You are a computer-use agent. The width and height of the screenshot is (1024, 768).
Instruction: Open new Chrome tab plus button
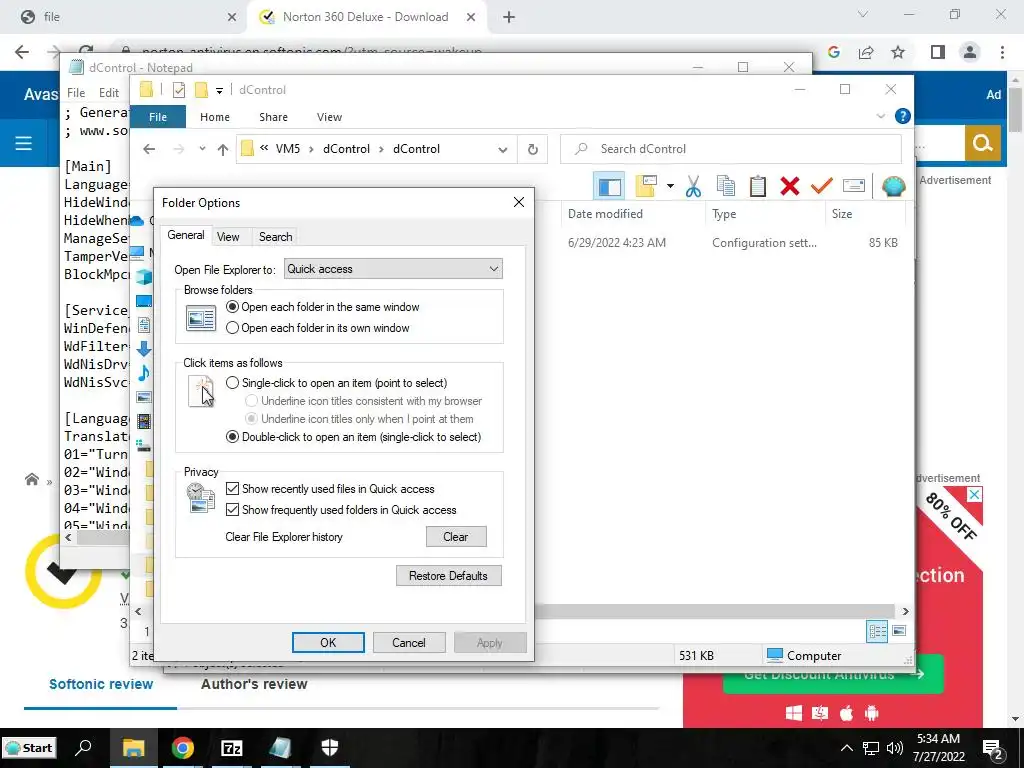[509, 17]
